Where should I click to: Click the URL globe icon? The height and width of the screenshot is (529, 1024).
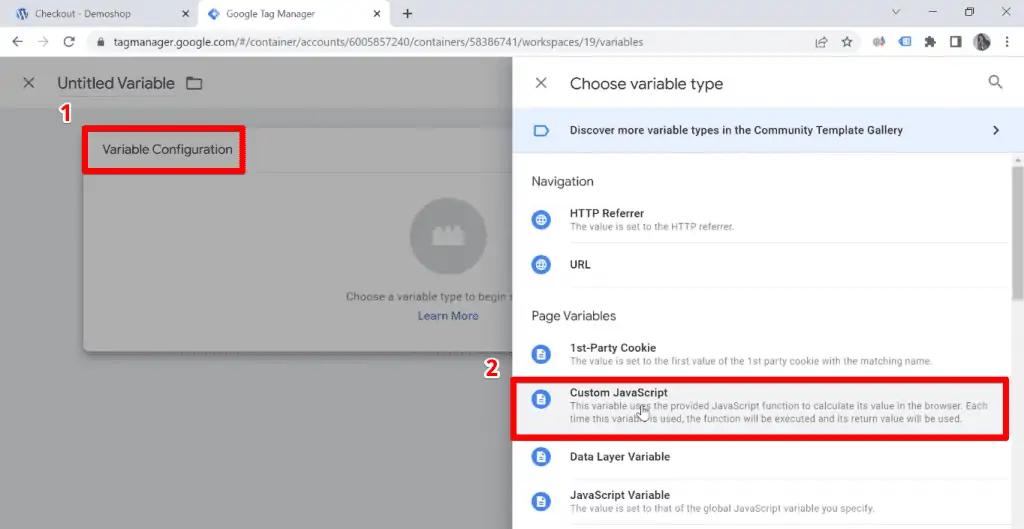[x=541, y=264]
